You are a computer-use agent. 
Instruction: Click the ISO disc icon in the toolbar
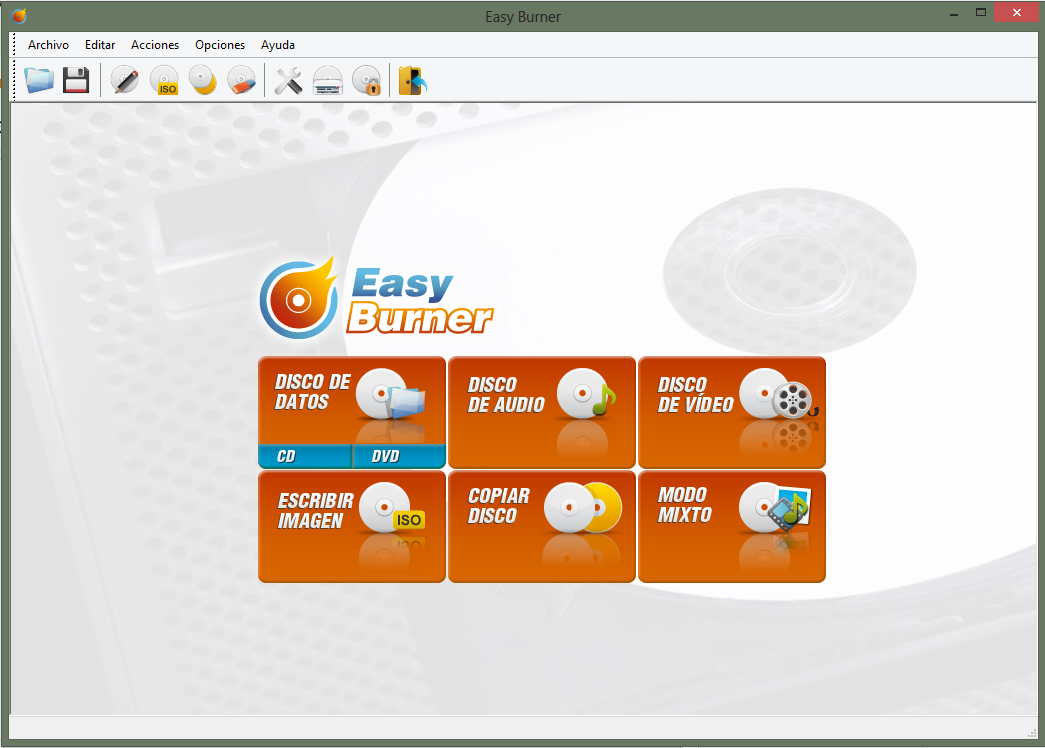click(x=164, y=80)
